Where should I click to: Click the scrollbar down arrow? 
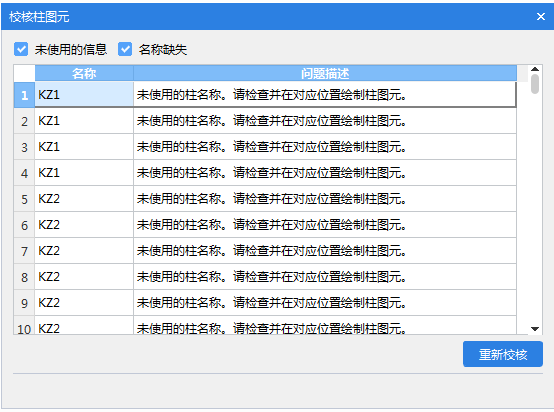pos(535,329)
